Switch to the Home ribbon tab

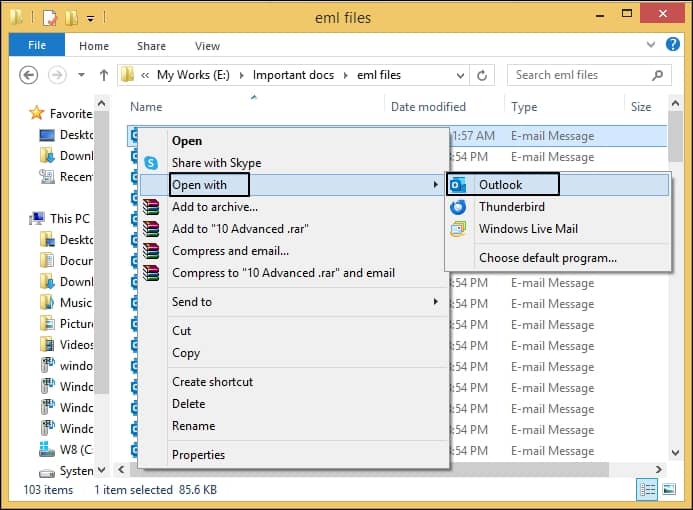tap(94, 46)
